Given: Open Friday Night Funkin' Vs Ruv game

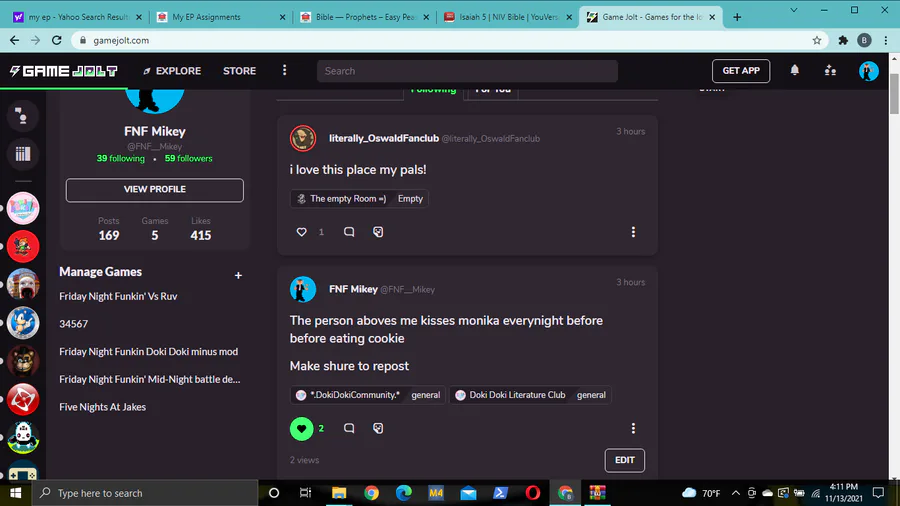Looking at the screenshot, I should 118,296.
